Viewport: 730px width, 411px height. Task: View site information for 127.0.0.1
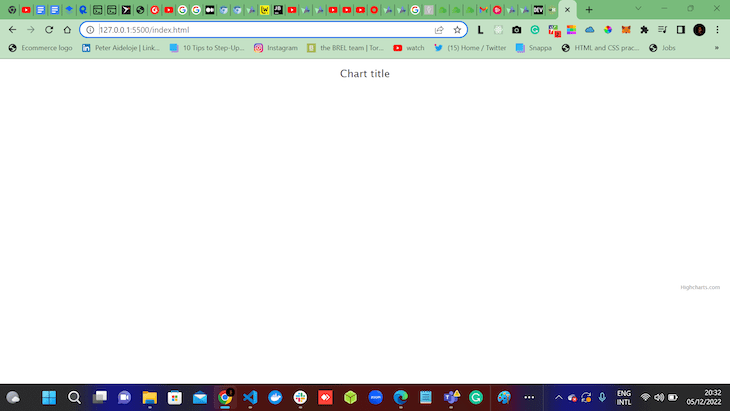click(x=90, y=30)
